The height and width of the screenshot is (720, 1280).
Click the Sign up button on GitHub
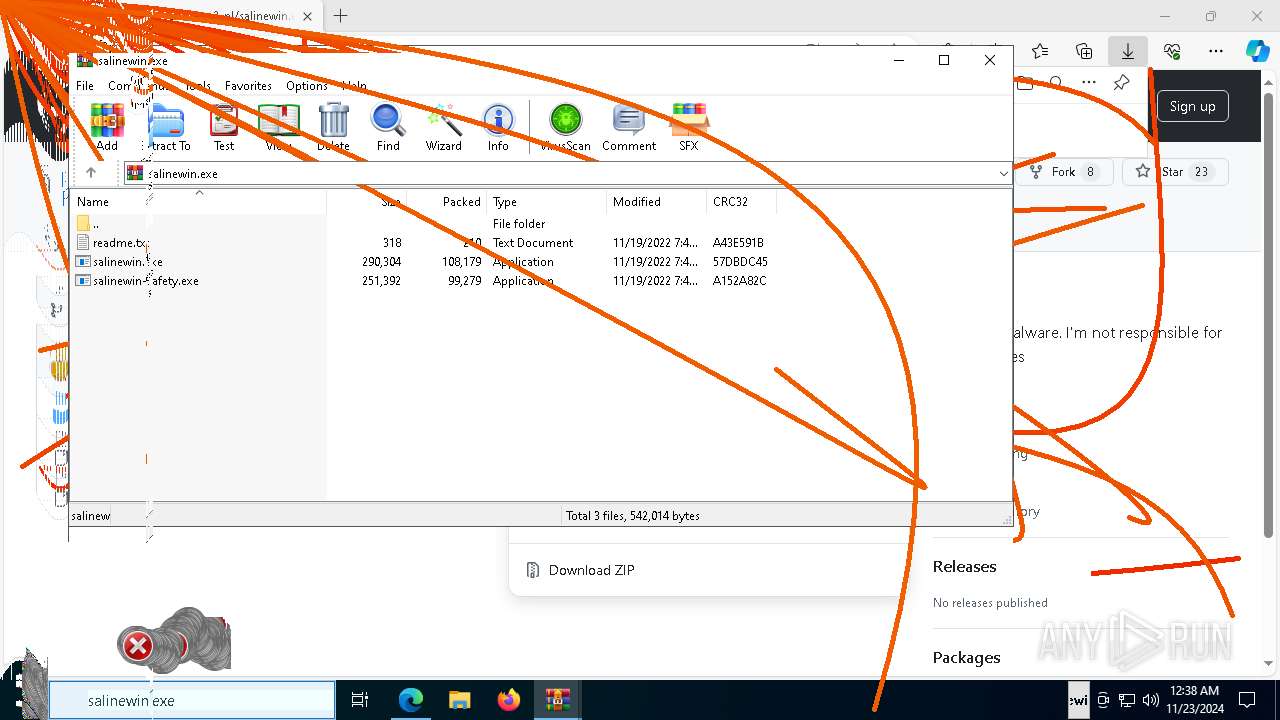tap(1192, 107)
